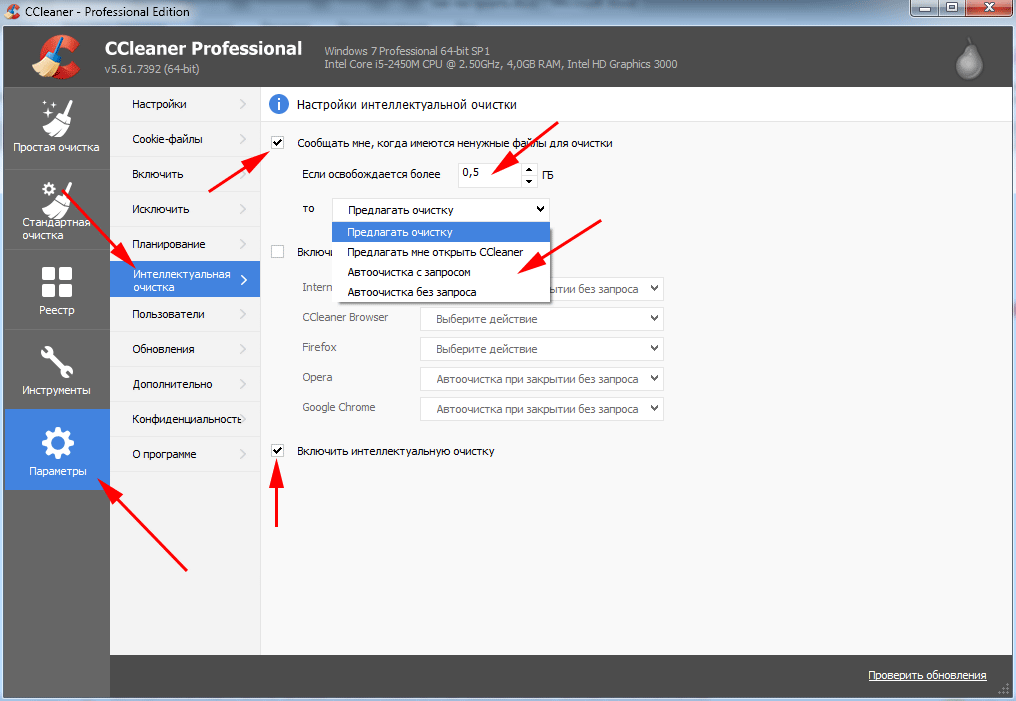Viewport: 1016px width, 701px height.
Task: Select Параметры gear icon
Action: 56,442
